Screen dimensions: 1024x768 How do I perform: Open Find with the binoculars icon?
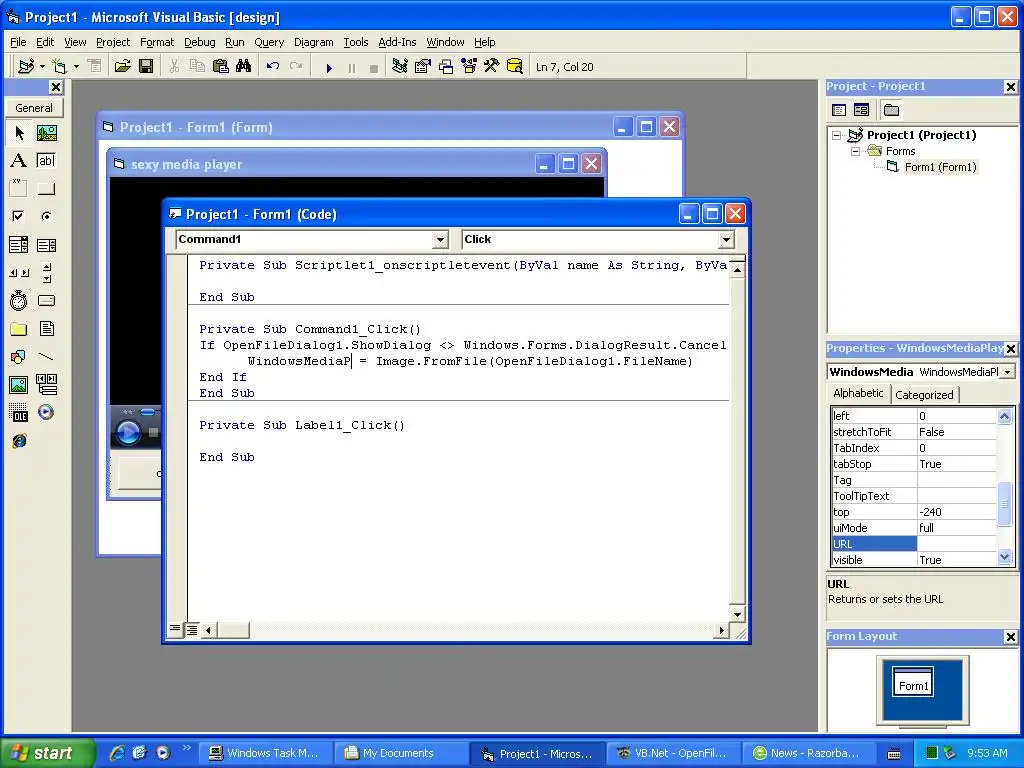pyautogui.click(x=244, y=67)
